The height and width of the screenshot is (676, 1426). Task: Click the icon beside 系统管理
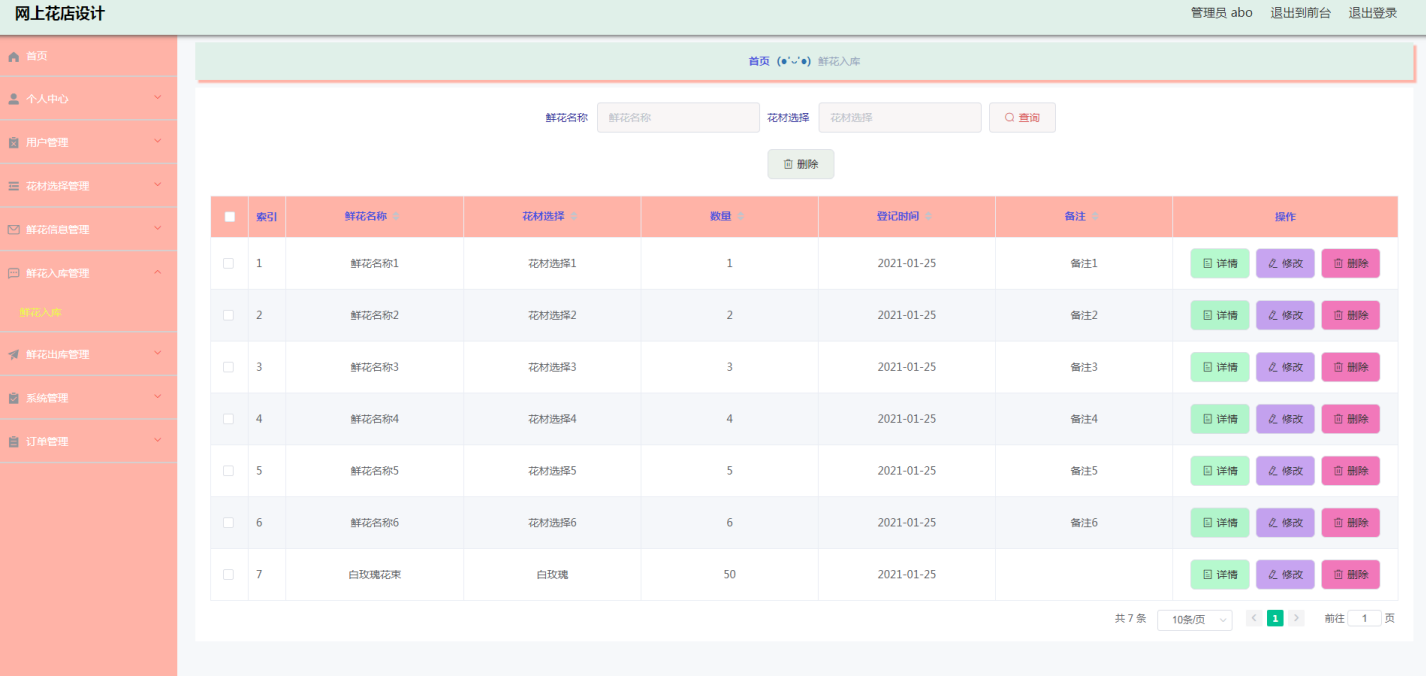14,398
